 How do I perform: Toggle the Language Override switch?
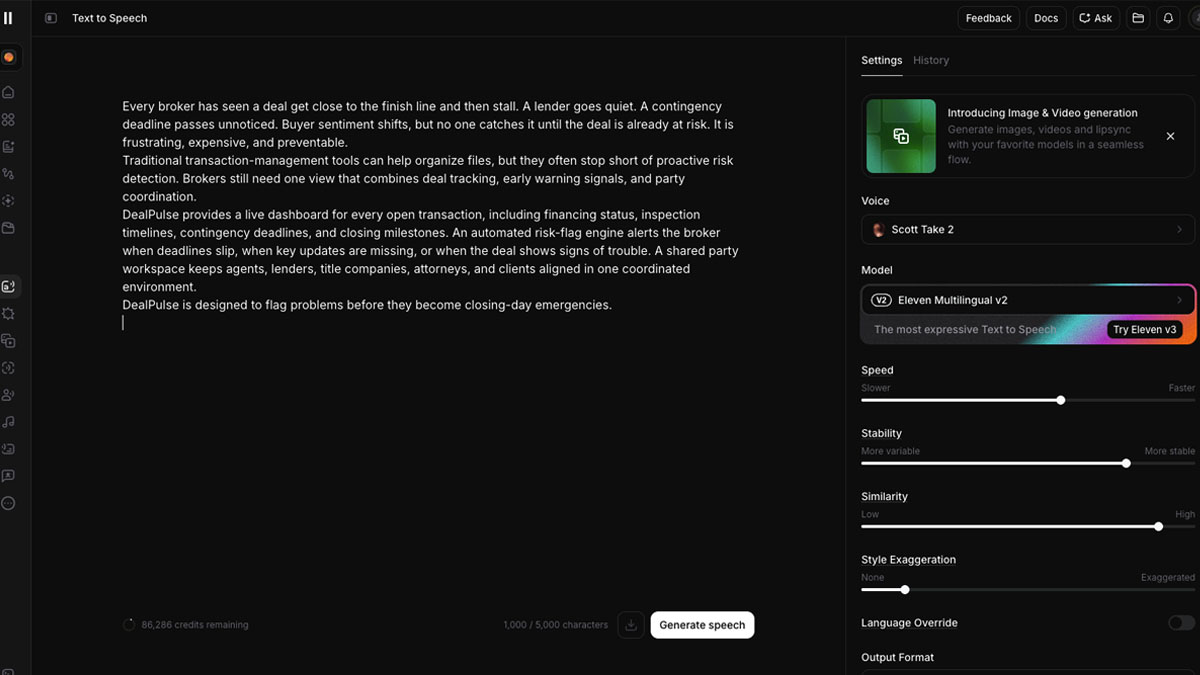pyautogui.click(x=1181, y=623)
